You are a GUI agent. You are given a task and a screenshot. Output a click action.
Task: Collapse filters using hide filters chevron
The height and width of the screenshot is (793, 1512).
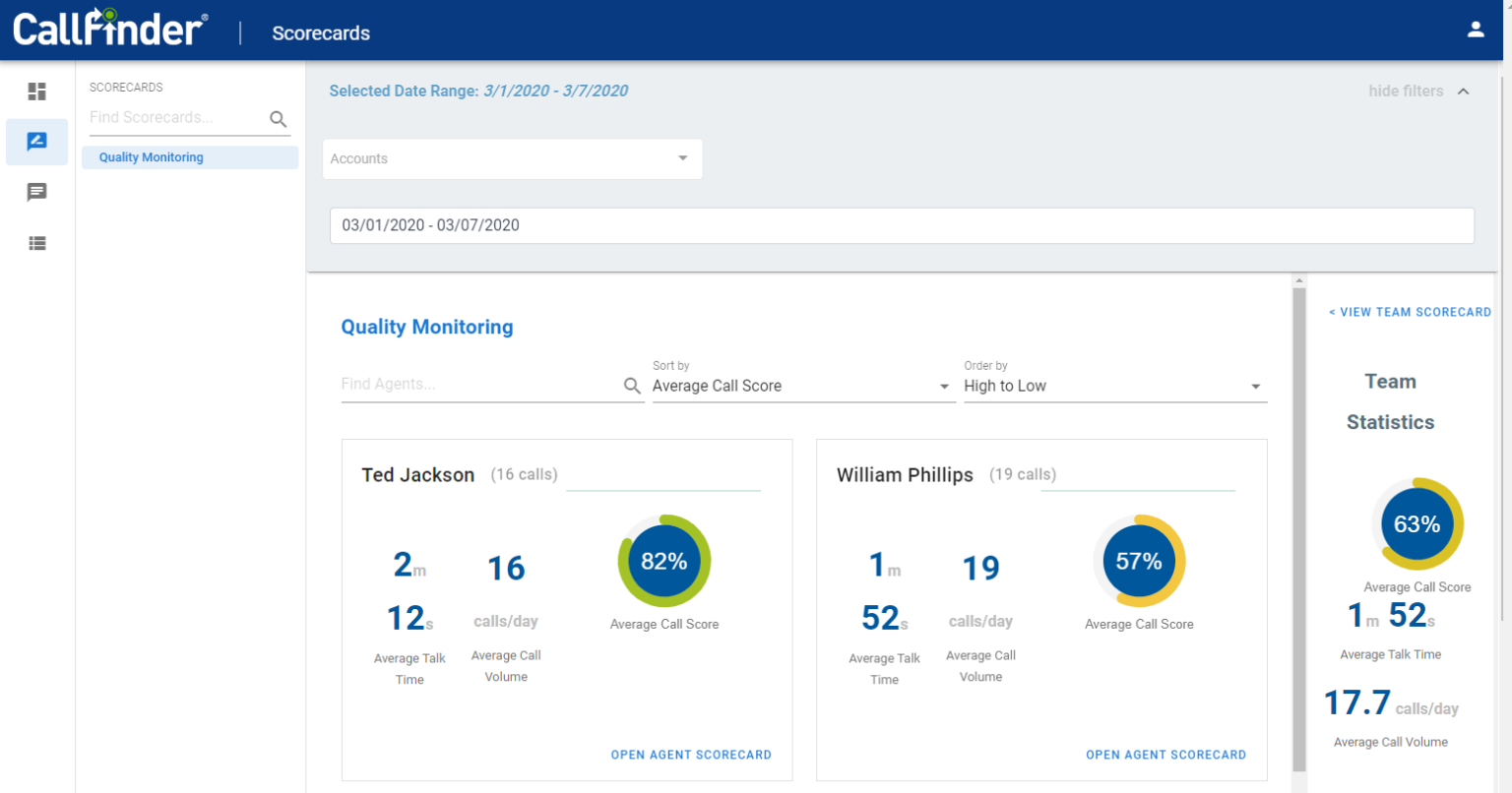tap(1464, 91)
